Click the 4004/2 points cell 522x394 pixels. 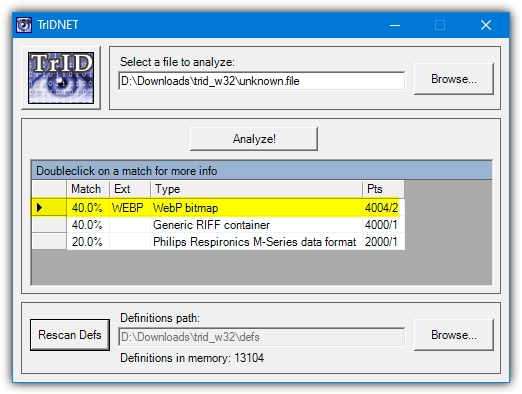pyautogui.click(x=383, y=208)
